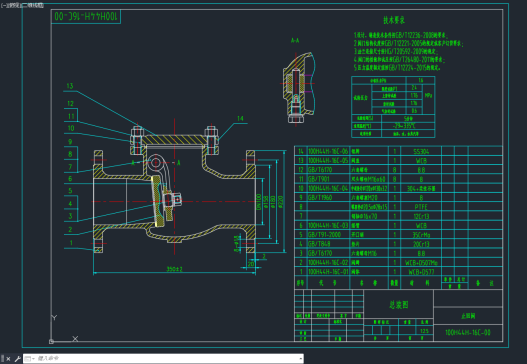Image resolution: width=527 pixels, height=364 pixels.
Task: Select the 技术要求 heading text
Action: (x=394, y=20)
